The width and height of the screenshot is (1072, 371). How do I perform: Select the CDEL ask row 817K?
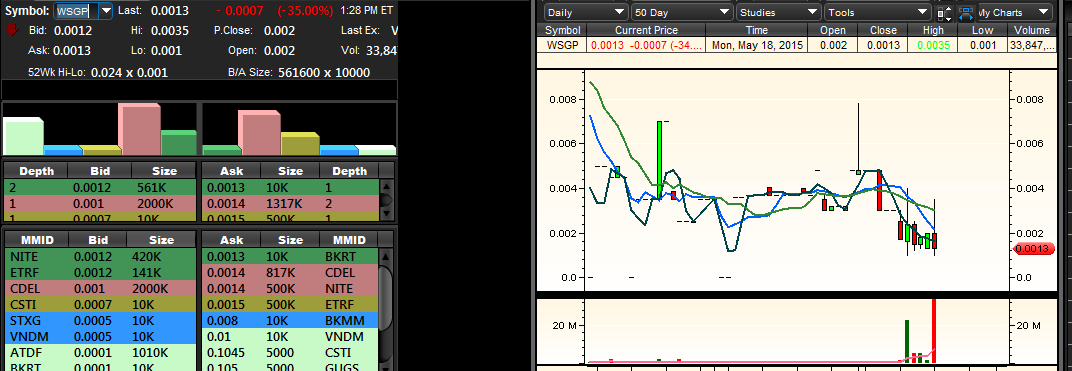(x=291, y=273)
